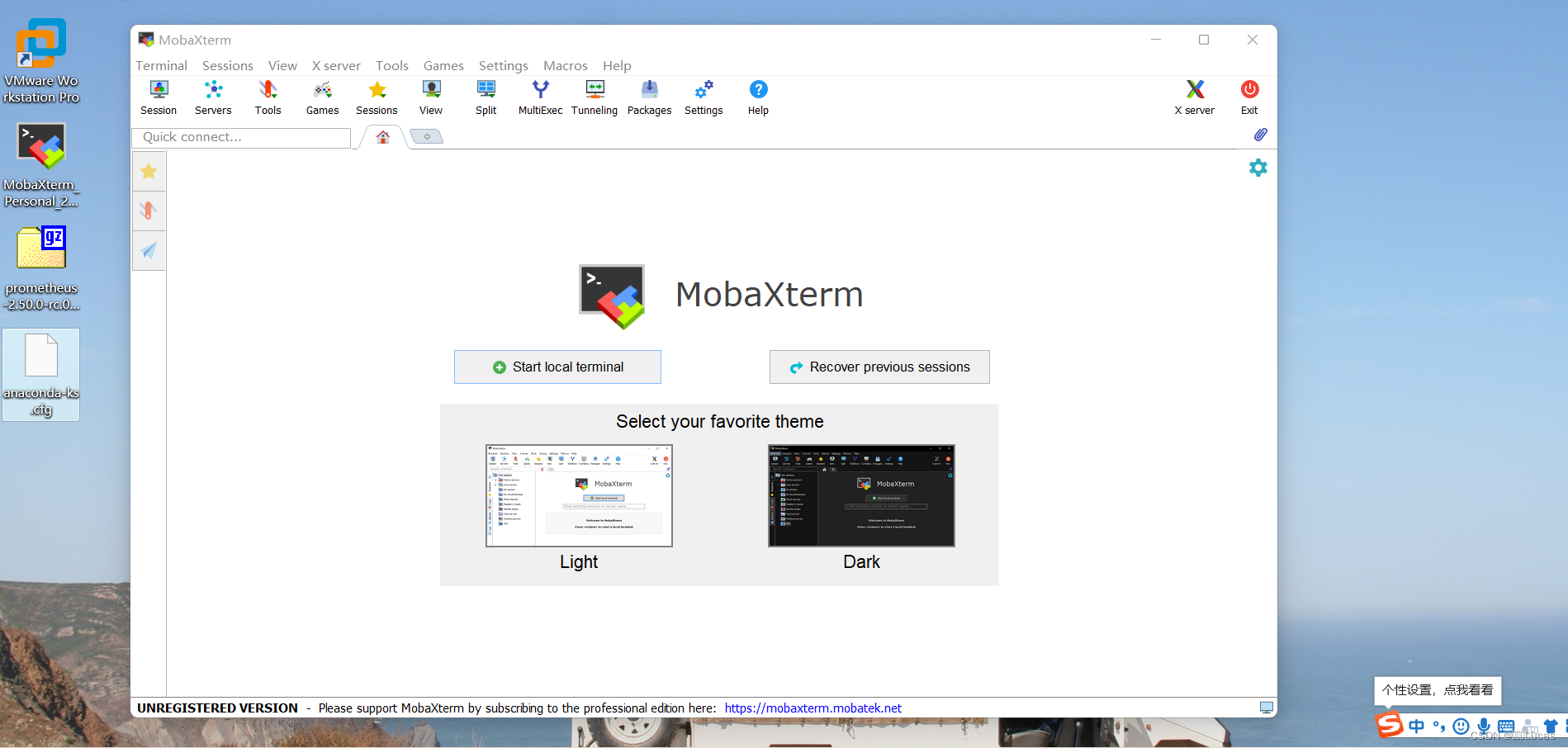Viewport: 1568px width, 748px height.
Task: Open the sidebar Macros paper plane tab
Action: coord(149,250)
